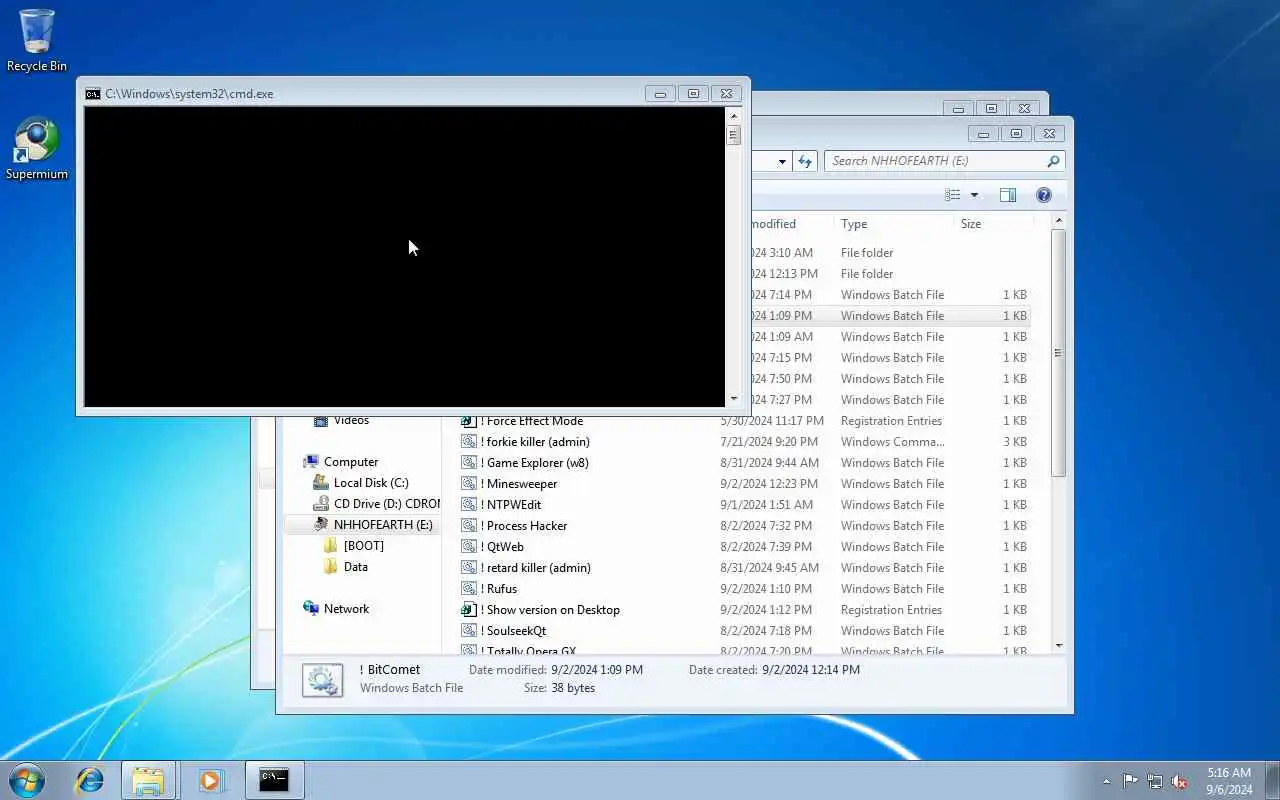Screen dimensions: 1280x800
Task: Launch Internet Explorer from the taskbar
Action: coord(90,780)
